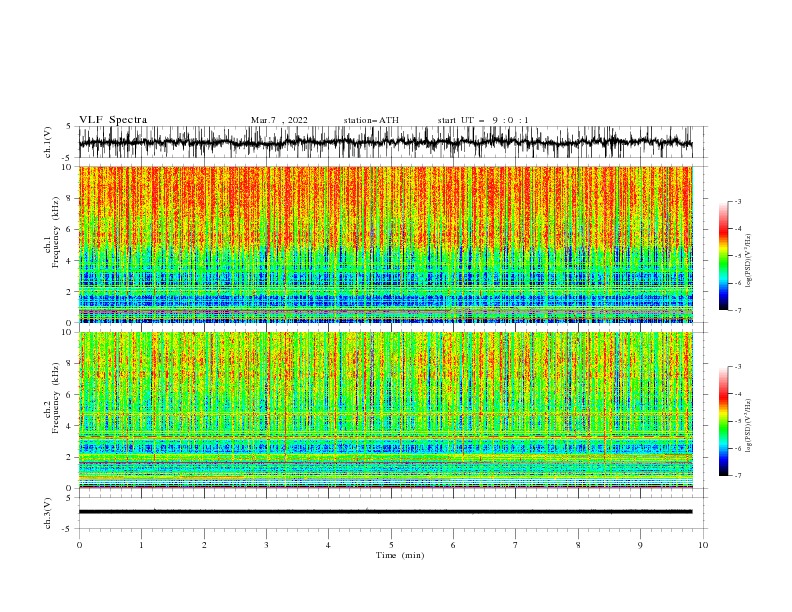Click the 'ch.3(V)' axis label
Viewport: 792px width, 612px height.
[x=48, y=513]
